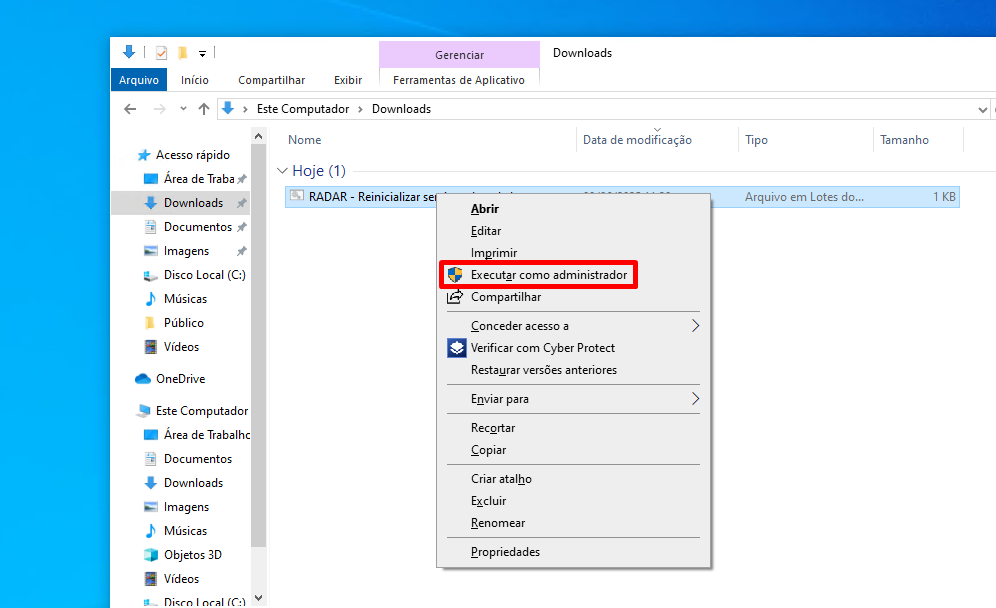Click the OneDrive cloud icon in sidebar
Image resolution: width=996 pixels, height=608 pixels.
click(x=143, y=379)
